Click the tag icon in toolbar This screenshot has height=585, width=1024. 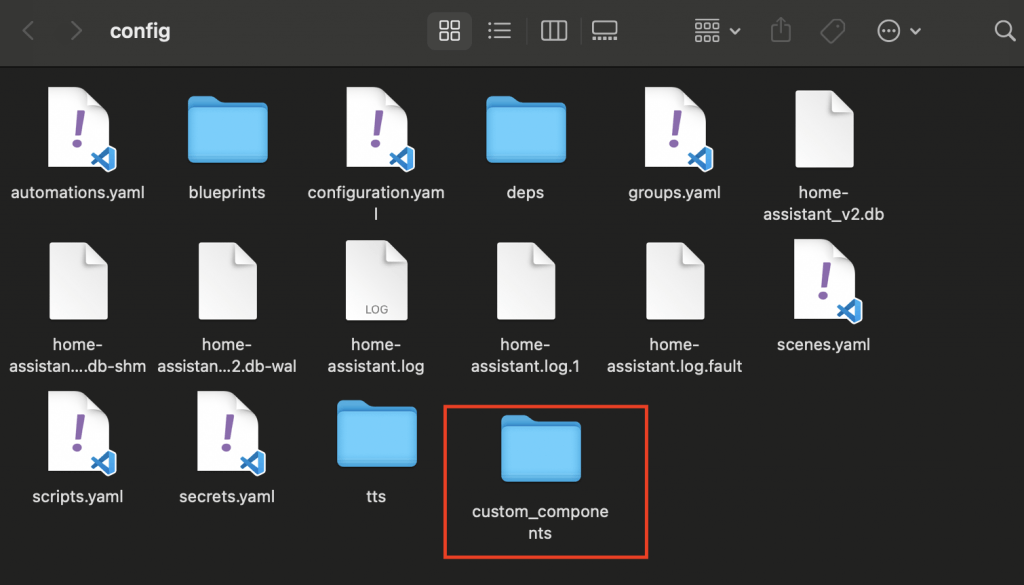833,31
